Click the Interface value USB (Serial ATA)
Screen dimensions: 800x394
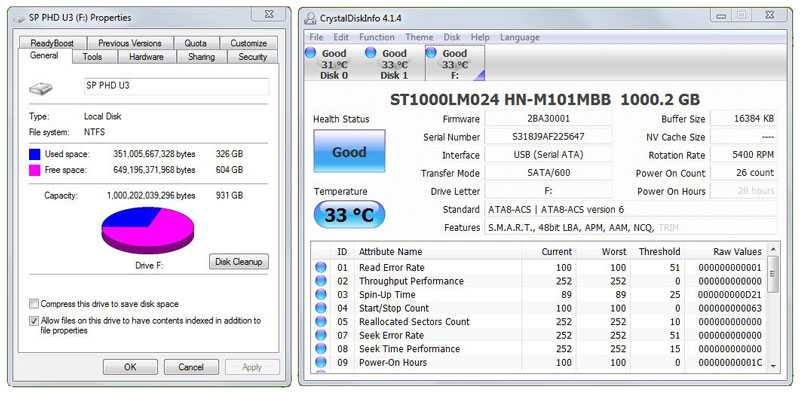point(548,155)
